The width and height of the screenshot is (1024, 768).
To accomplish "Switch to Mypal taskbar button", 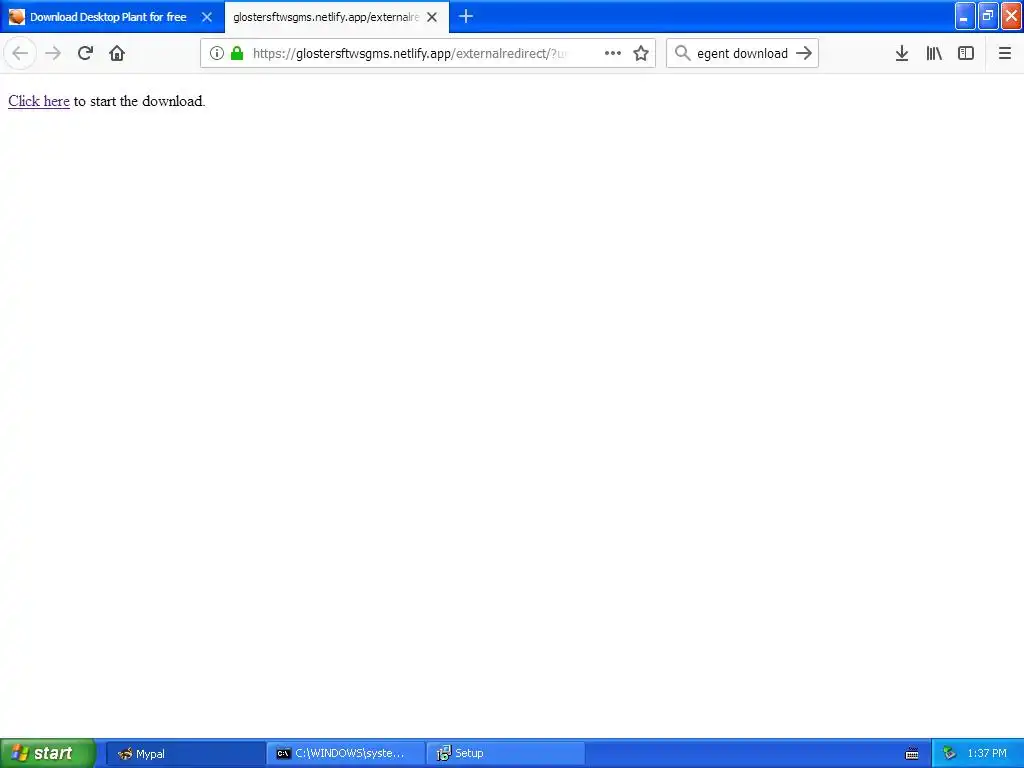I will (x=185, y=754).
